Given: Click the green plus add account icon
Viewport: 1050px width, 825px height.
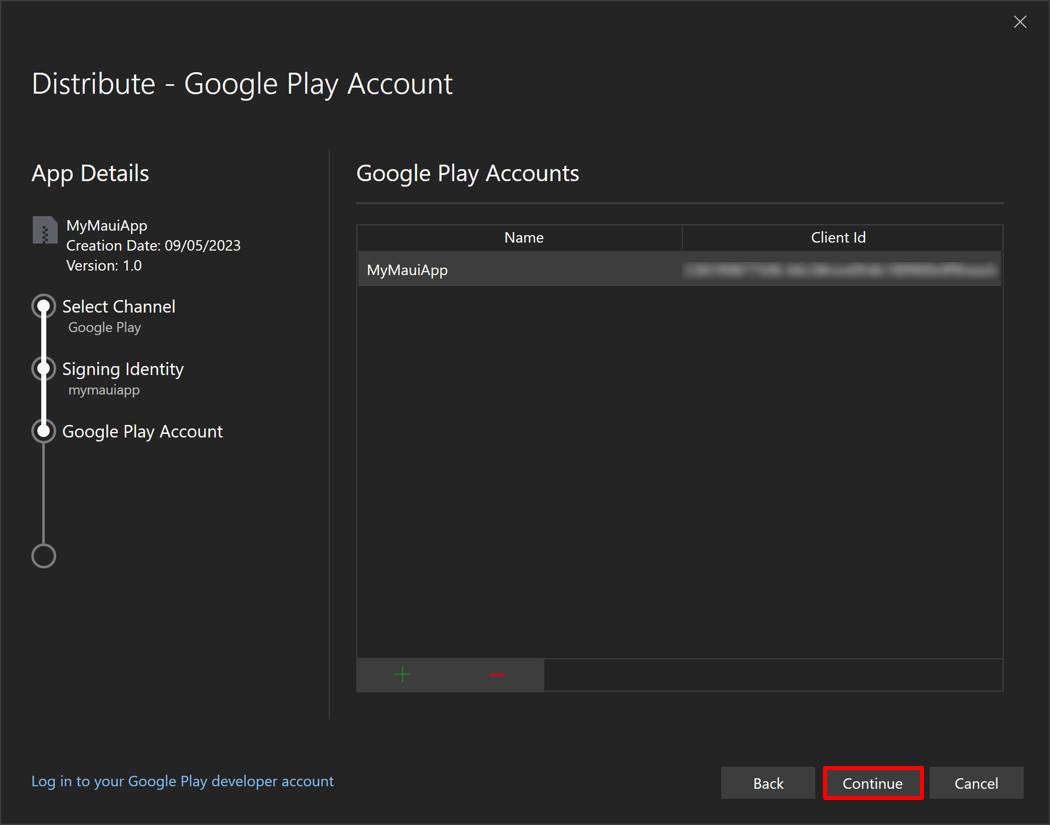Looking at the screenshot, I should (x=402, y=674).
